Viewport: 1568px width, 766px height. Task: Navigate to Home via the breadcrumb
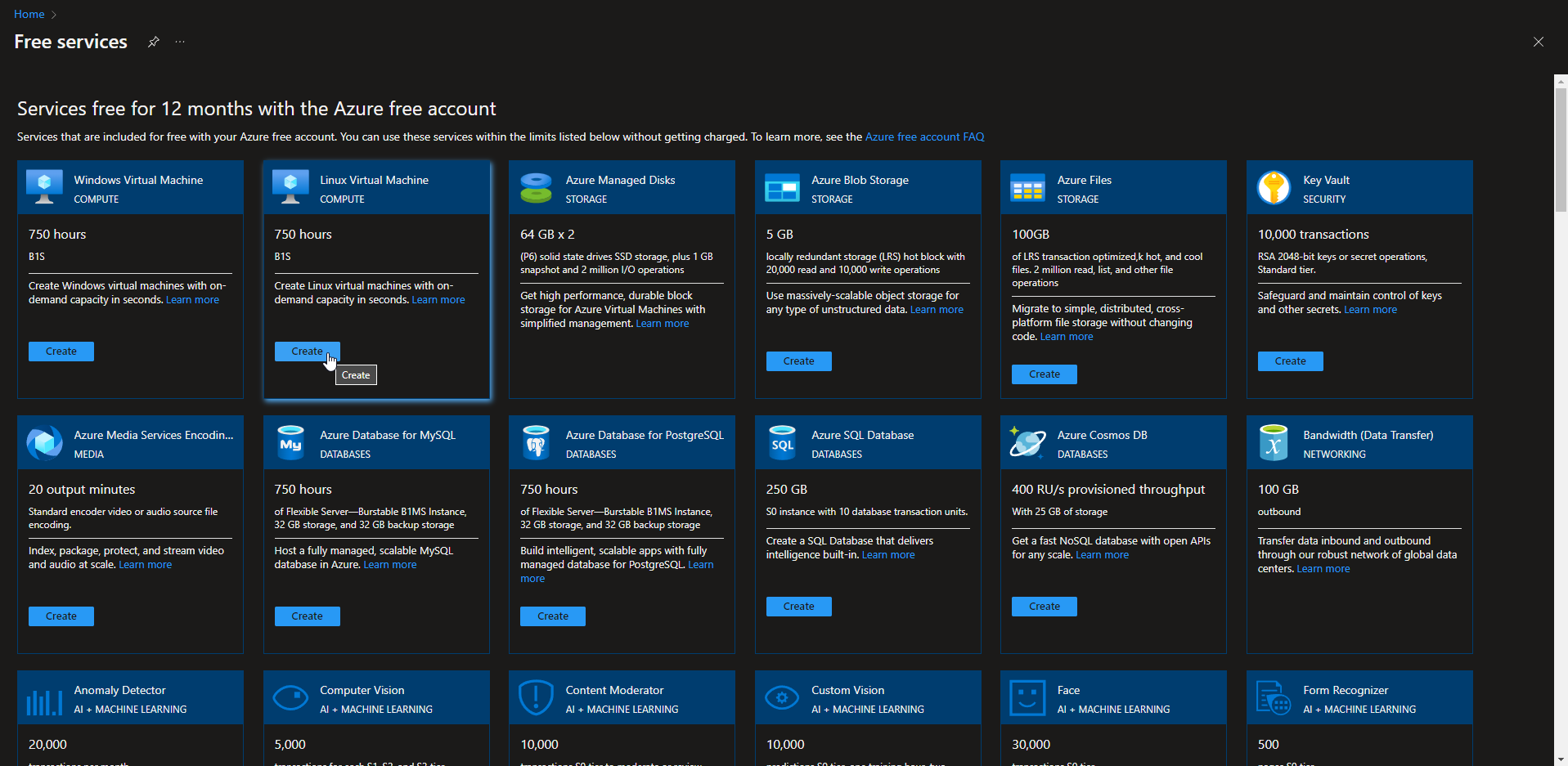29,14
